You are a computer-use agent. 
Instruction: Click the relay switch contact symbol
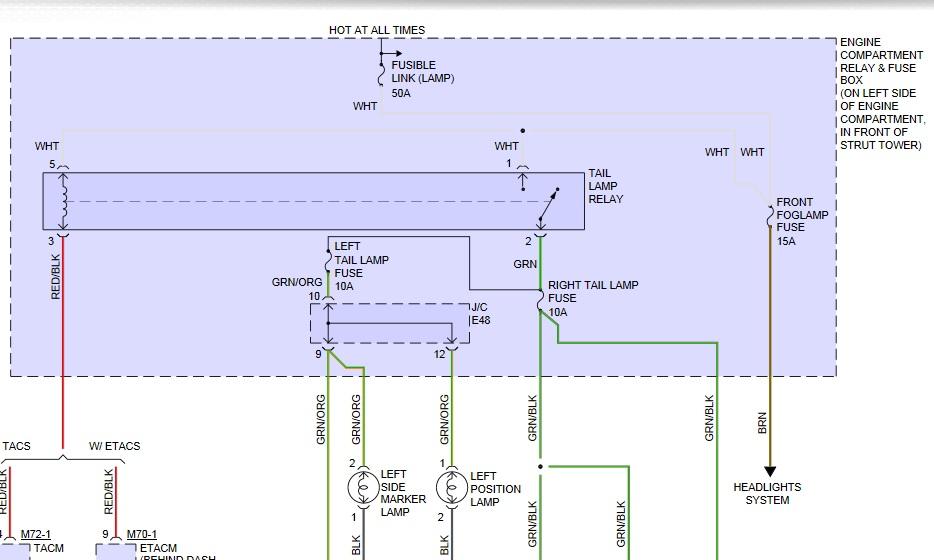click(548, 204)
